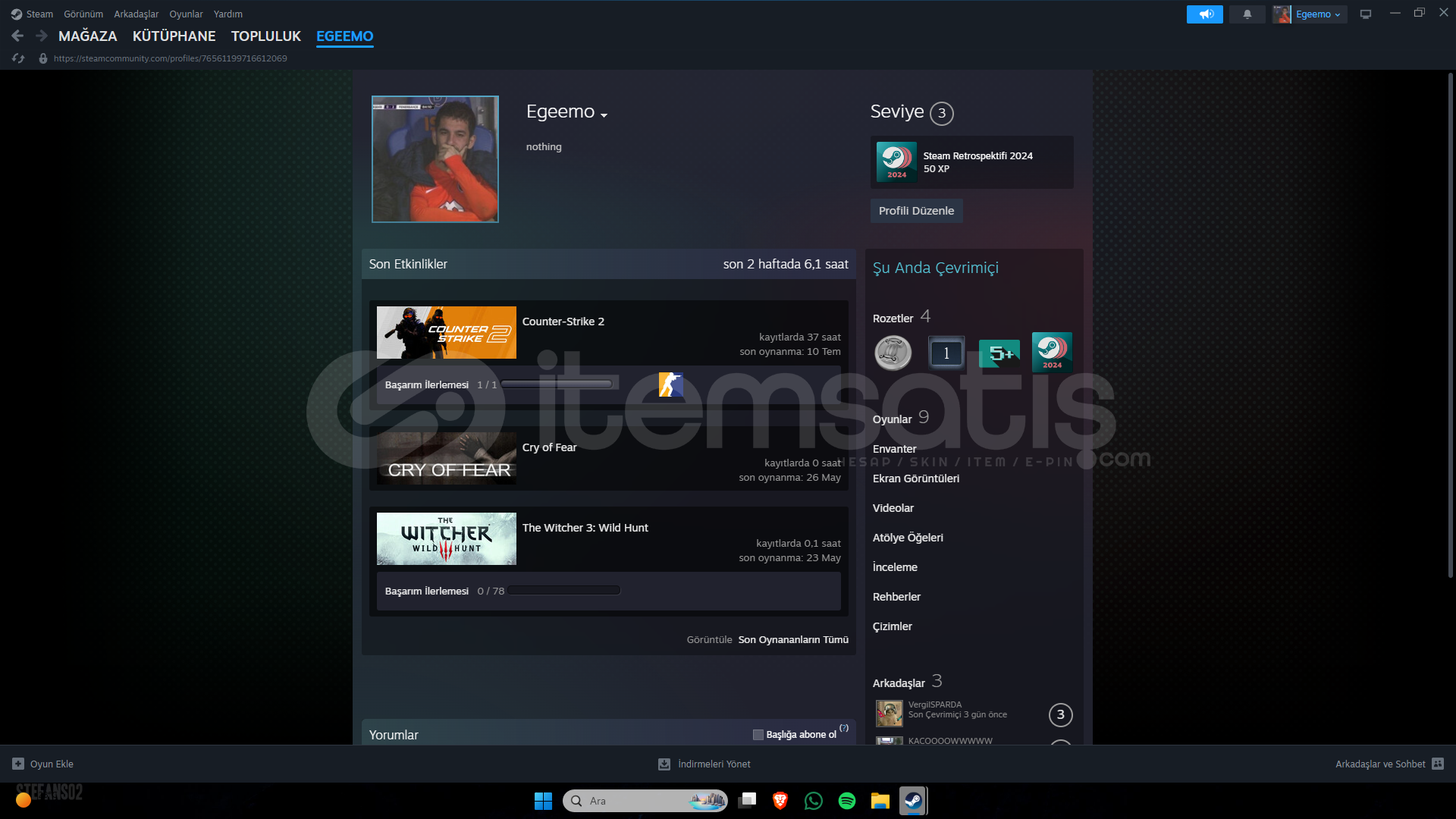
Task: Click the Windows taskbar Ara search box
Action: pyautogui.click(x=645, y=801)
